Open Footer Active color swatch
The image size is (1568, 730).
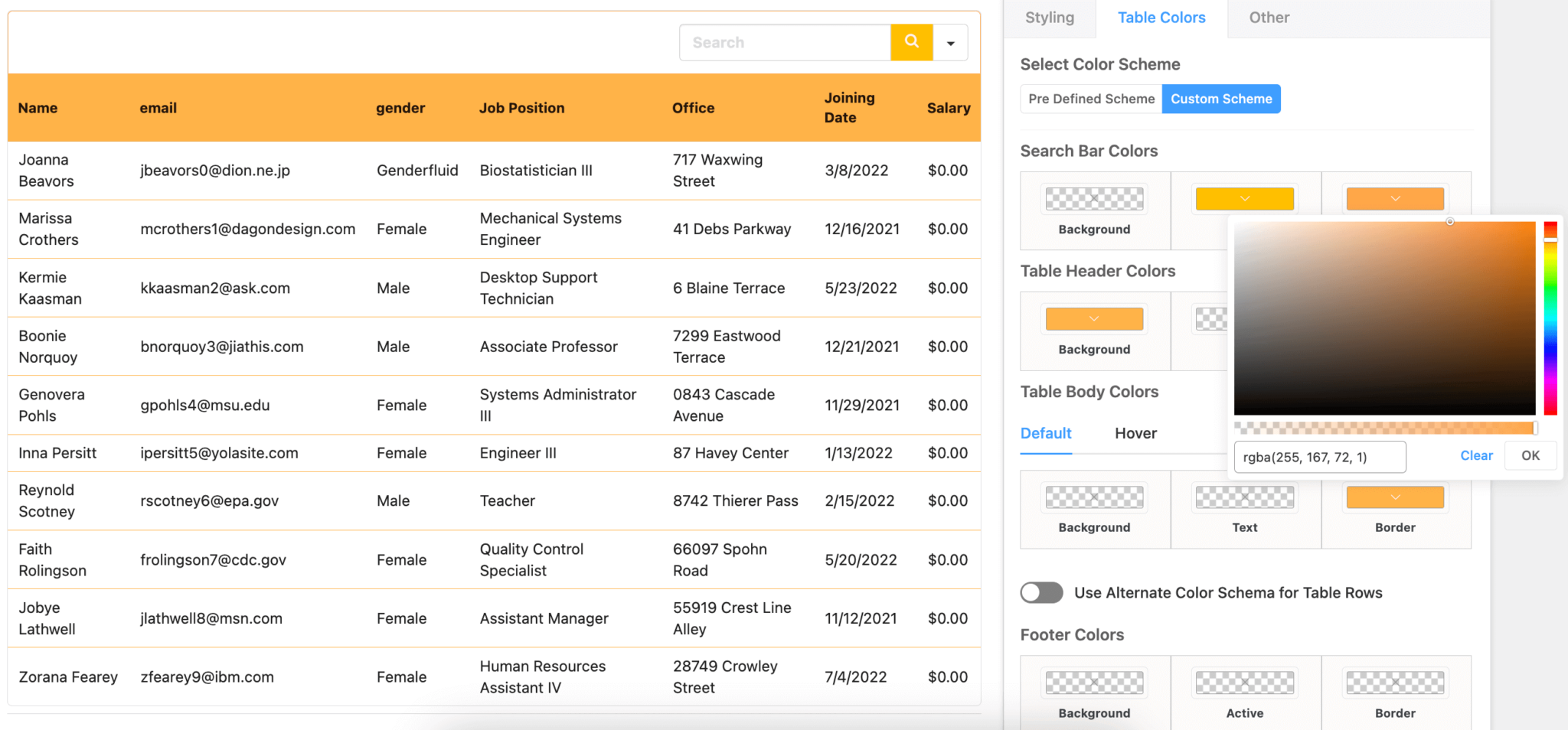point(1244,683)
